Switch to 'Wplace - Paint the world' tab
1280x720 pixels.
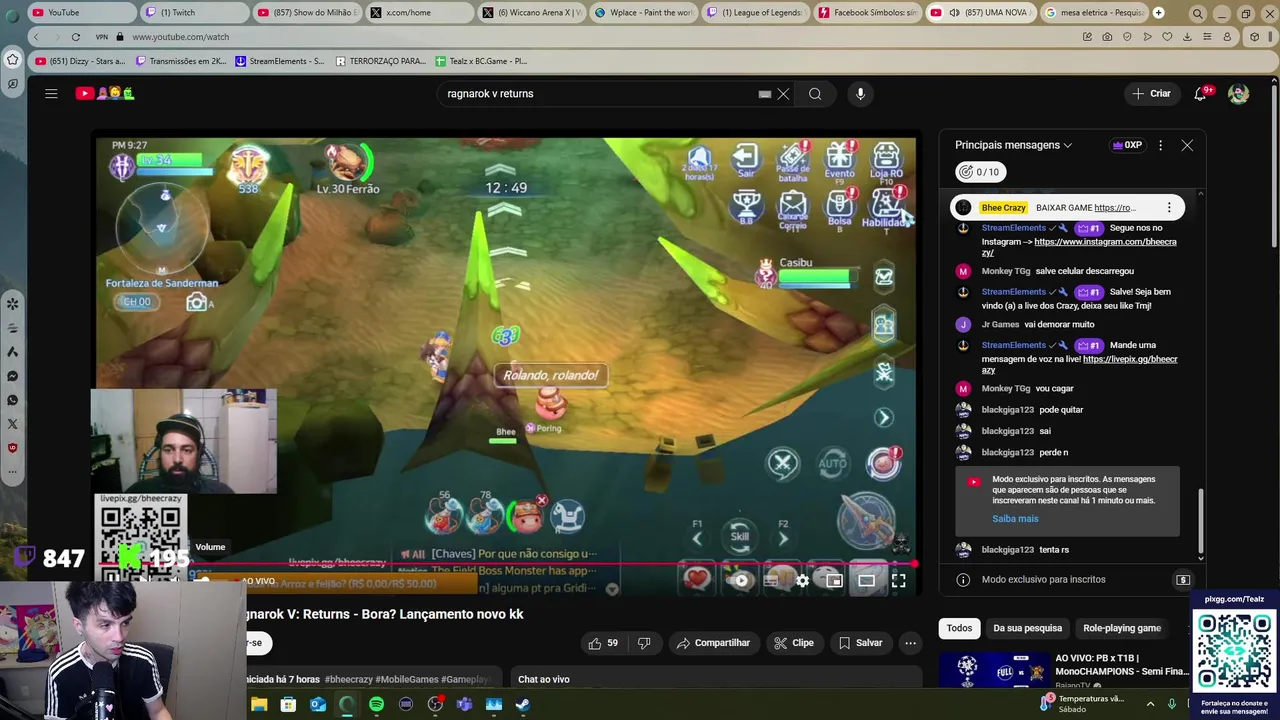(643, 13)
